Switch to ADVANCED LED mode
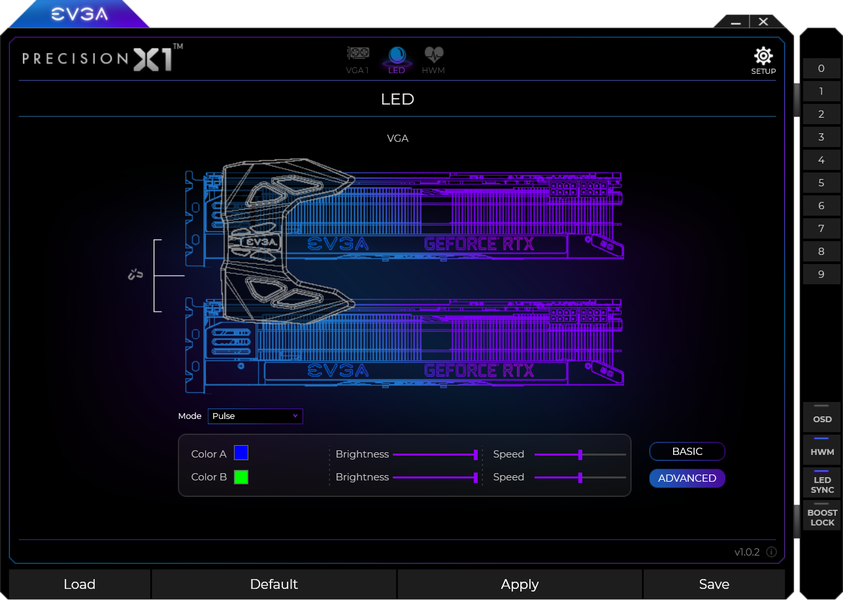This screenshot has height=600, width=843. pyautogui.click(x=687, y=478)
